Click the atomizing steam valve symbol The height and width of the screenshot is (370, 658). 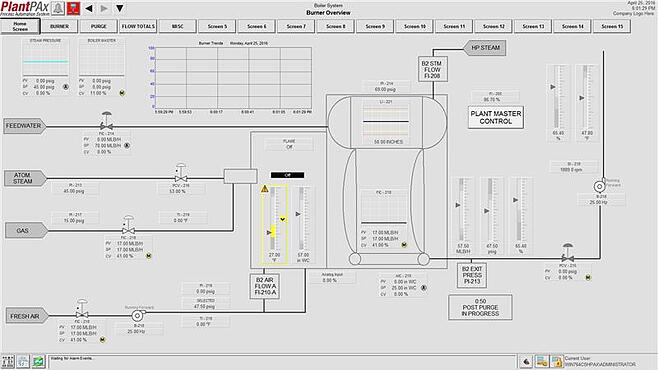[181, 173]
